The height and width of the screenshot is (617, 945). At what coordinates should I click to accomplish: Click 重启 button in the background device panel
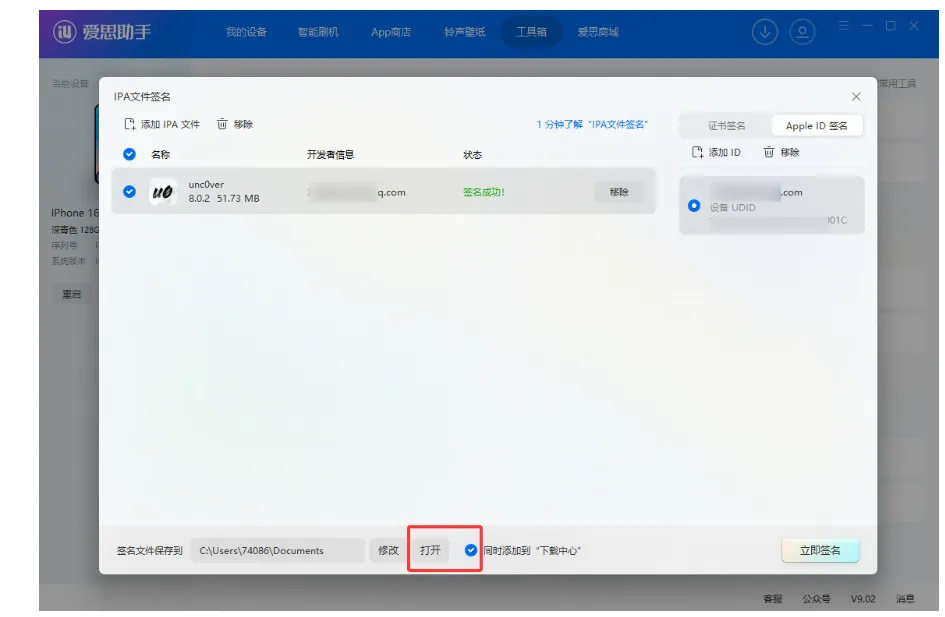coord(72,294)
